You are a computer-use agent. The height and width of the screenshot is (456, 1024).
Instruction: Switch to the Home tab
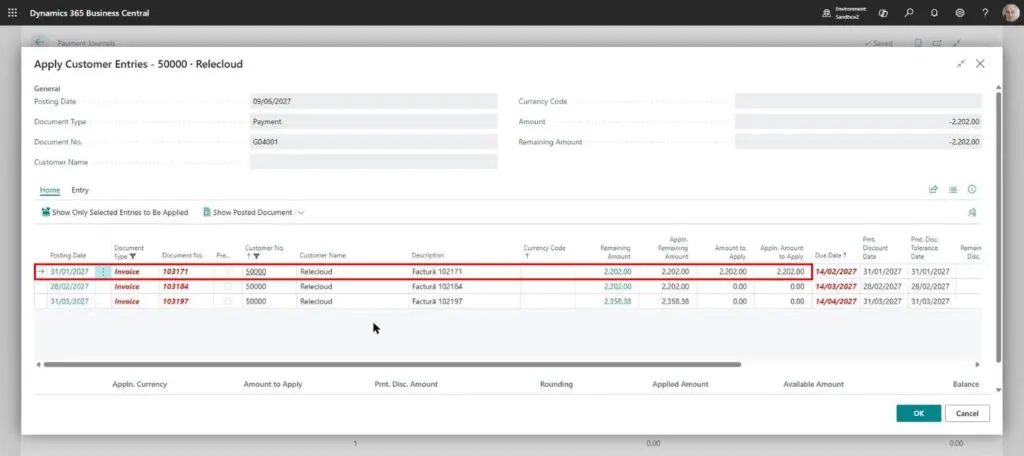click(x=50, y=190)
